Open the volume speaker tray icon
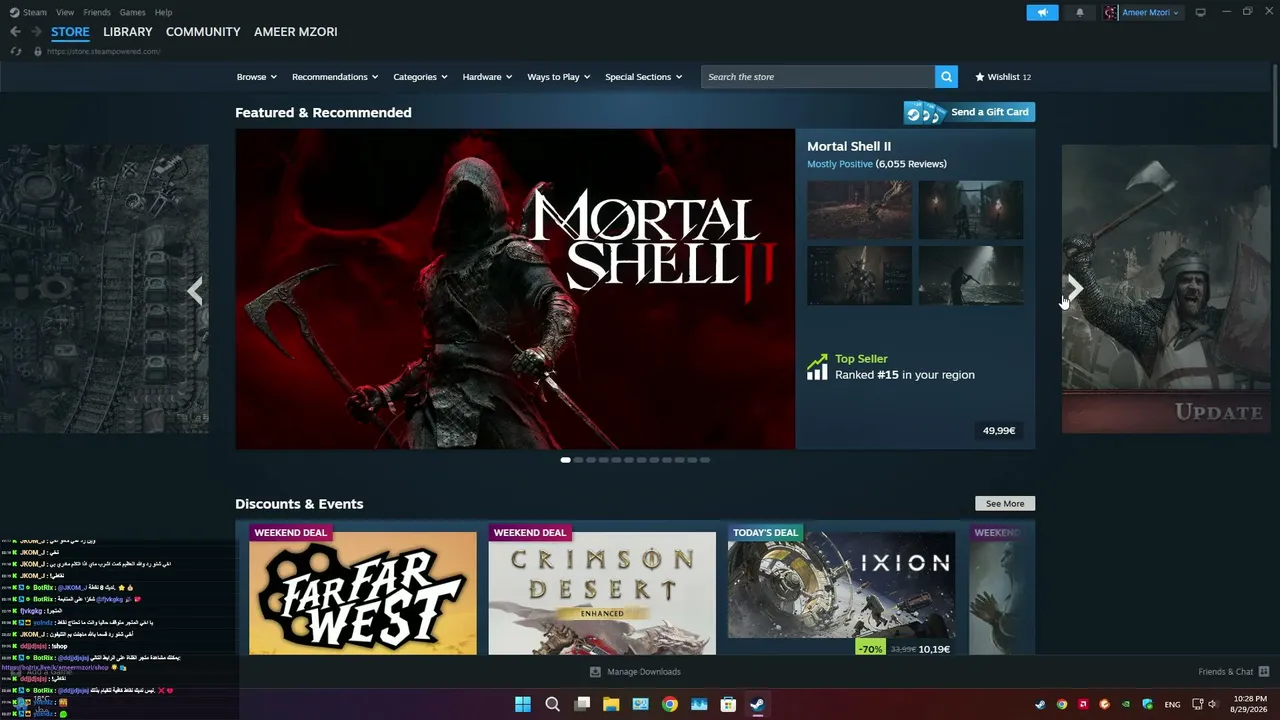This screenshot has width=1280, height=720. pyautogui.click(x=1213, y=704)
